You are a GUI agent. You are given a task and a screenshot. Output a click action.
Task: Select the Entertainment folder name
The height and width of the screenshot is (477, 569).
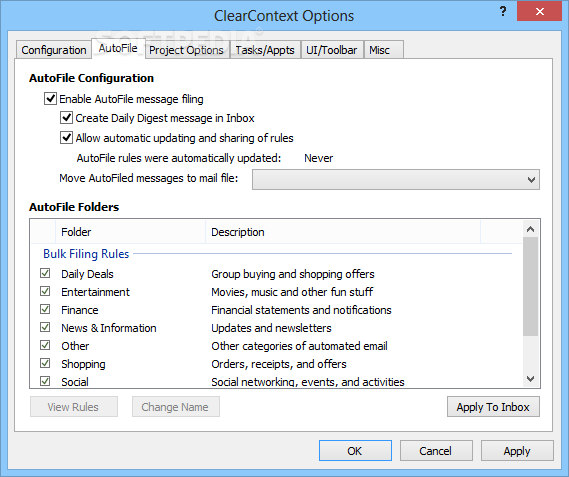(95, 292)
